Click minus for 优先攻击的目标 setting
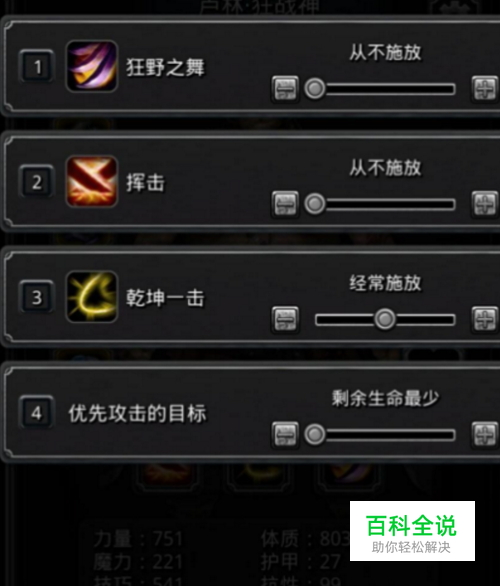 pos(286,435)
